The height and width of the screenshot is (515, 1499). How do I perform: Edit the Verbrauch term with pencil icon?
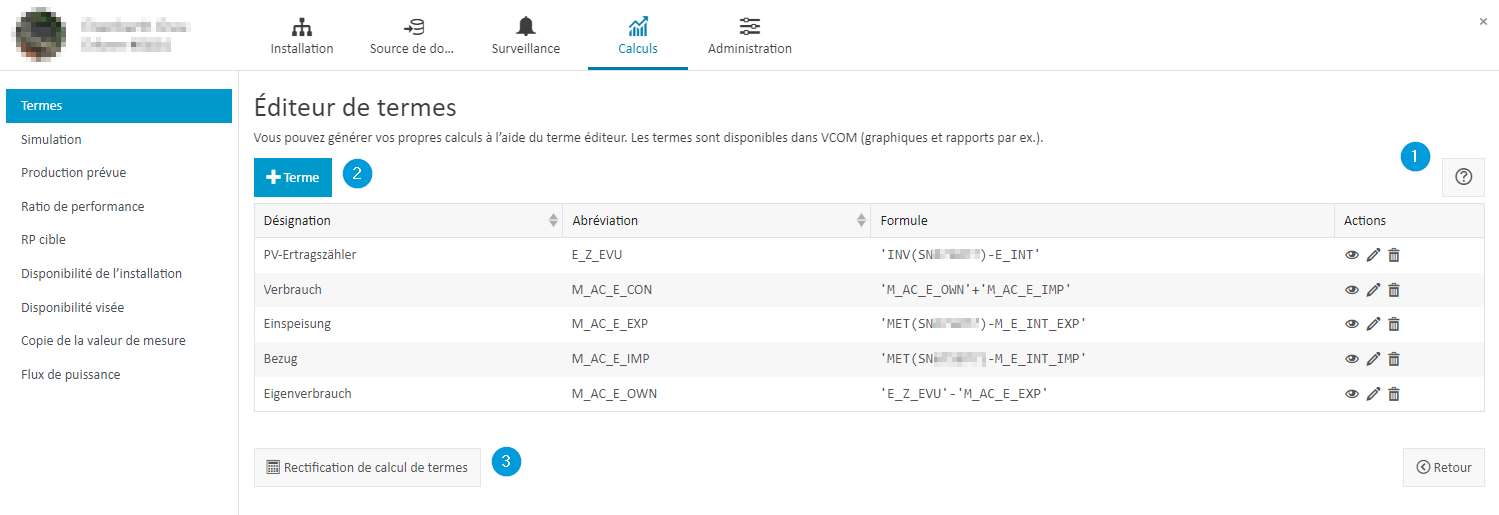pyautogui.click(x=1373, y=290)
